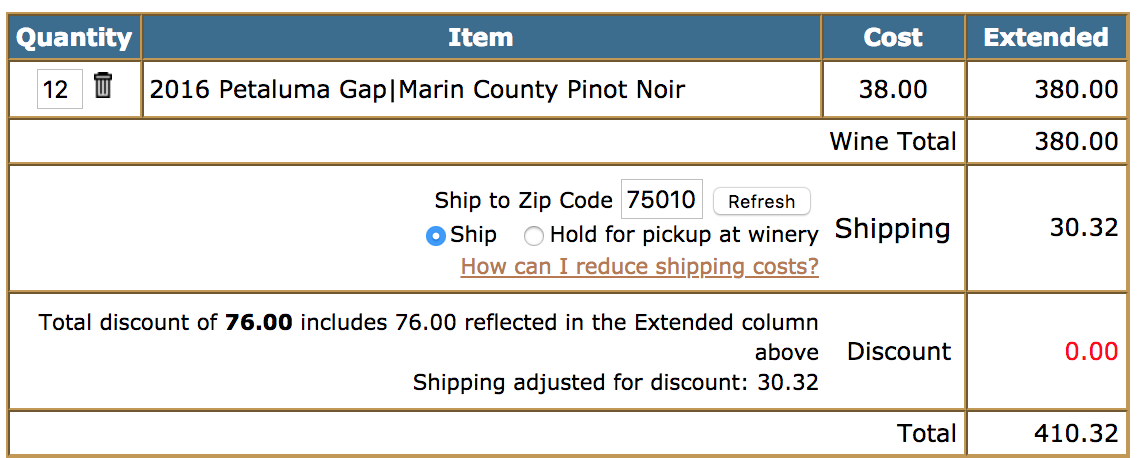The height and width of the screenshot is (458, 1138).
Task: Click the Item column header
Action: [480, 37]
